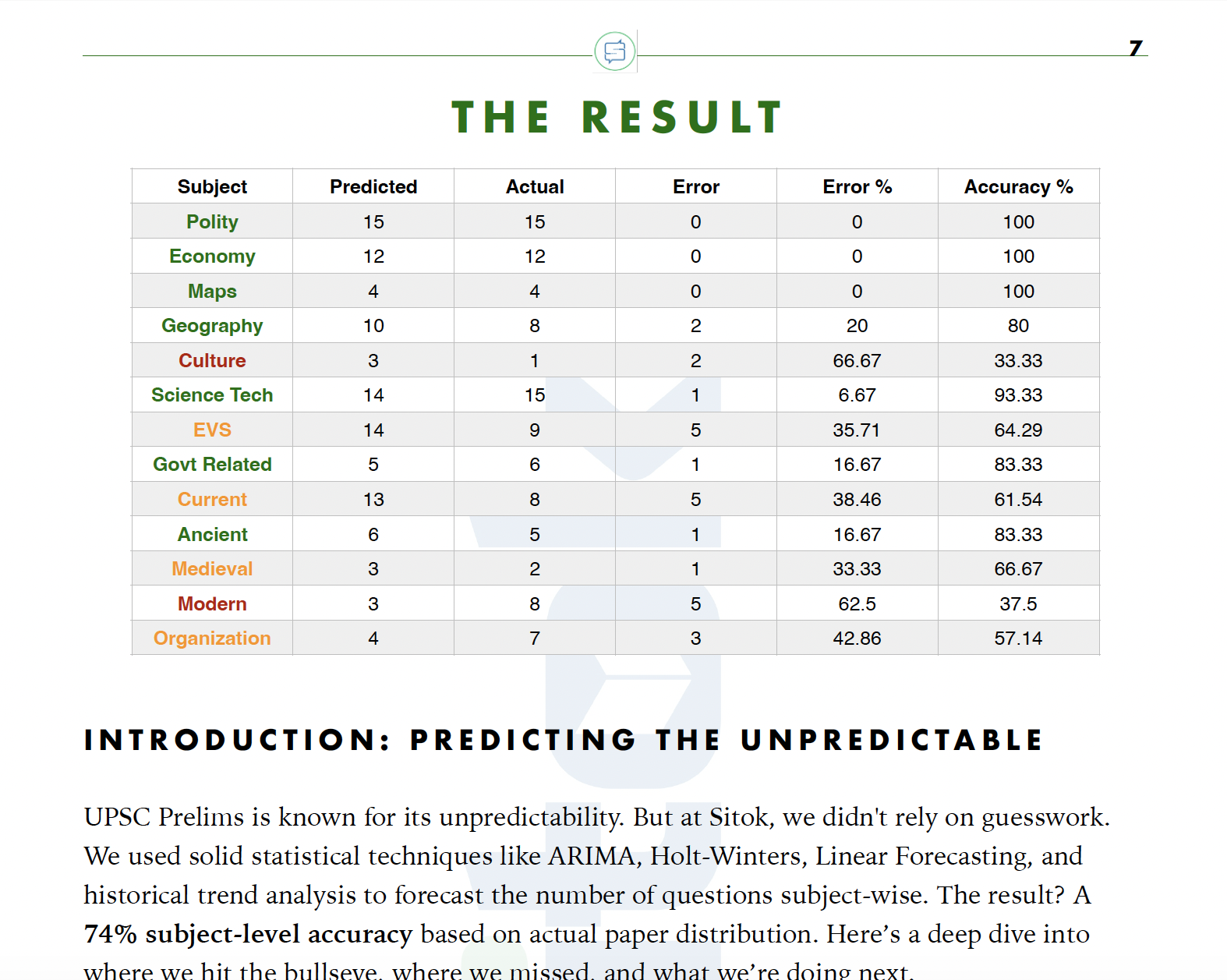Click the THE RESULT heading

(617, 118)
